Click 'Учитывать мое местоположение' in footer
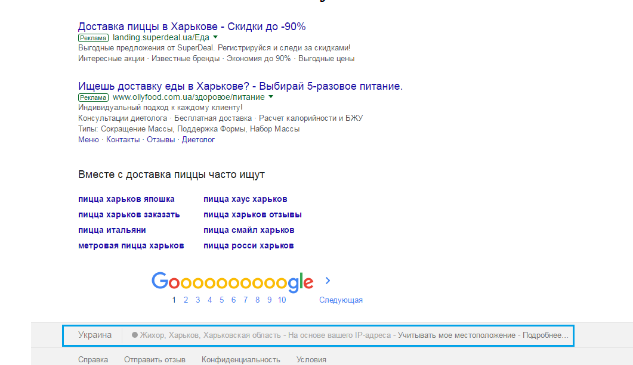 (x=457, y=335)
